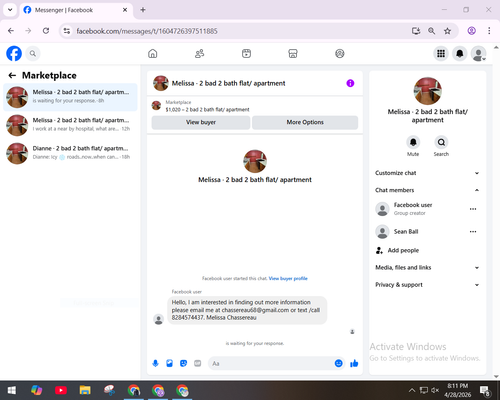
Task: Click the $1,020 2 bad 2 bath listing text
Action: pos(207,110)
